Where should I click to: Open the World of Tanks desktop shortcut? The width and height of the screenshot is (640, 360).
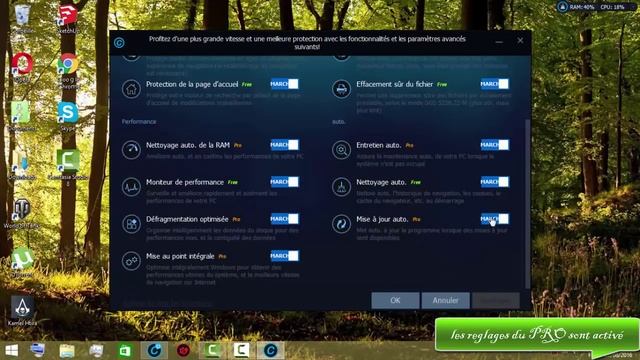pos(22,213)
